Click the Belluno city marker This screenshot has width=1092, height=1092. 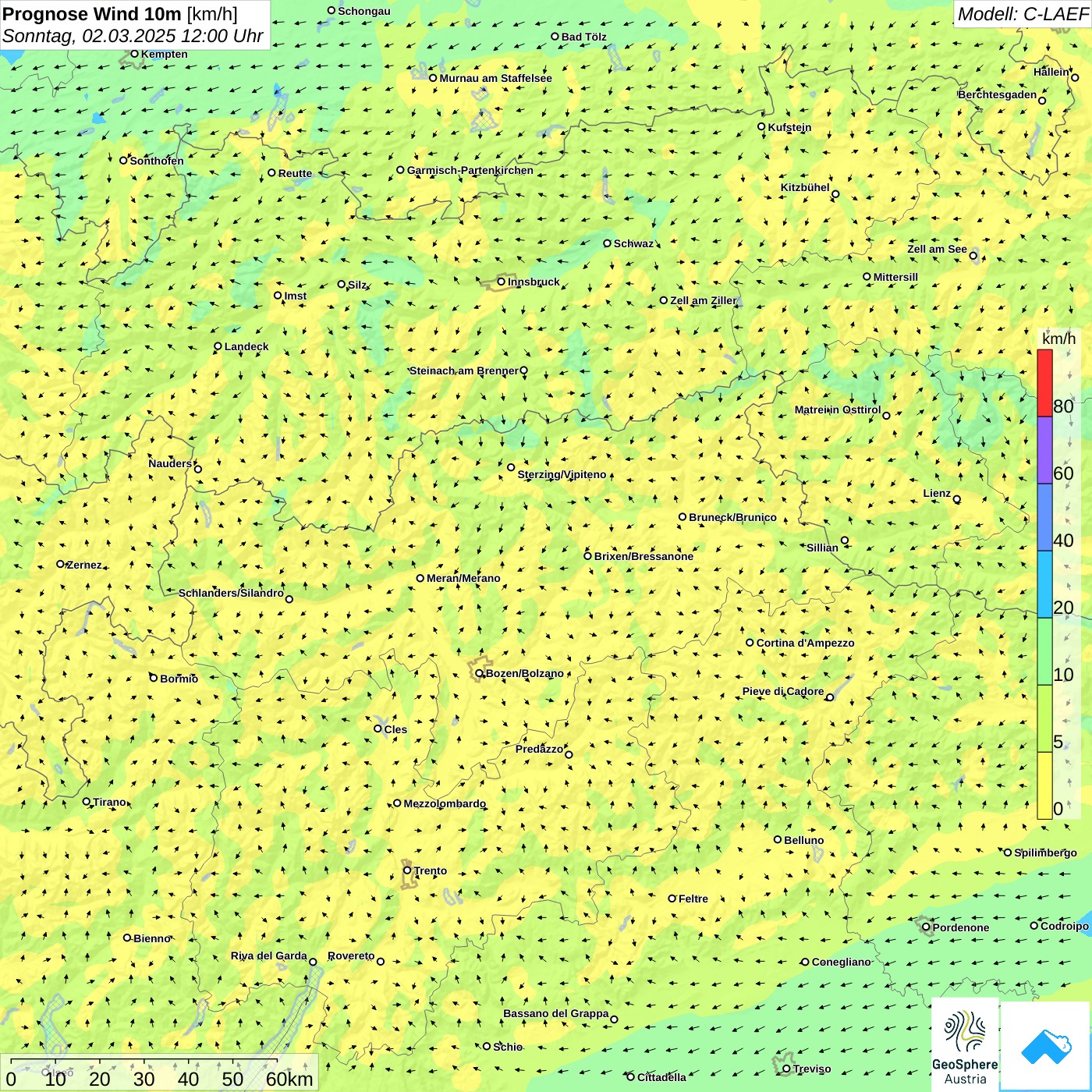[778, 839]
